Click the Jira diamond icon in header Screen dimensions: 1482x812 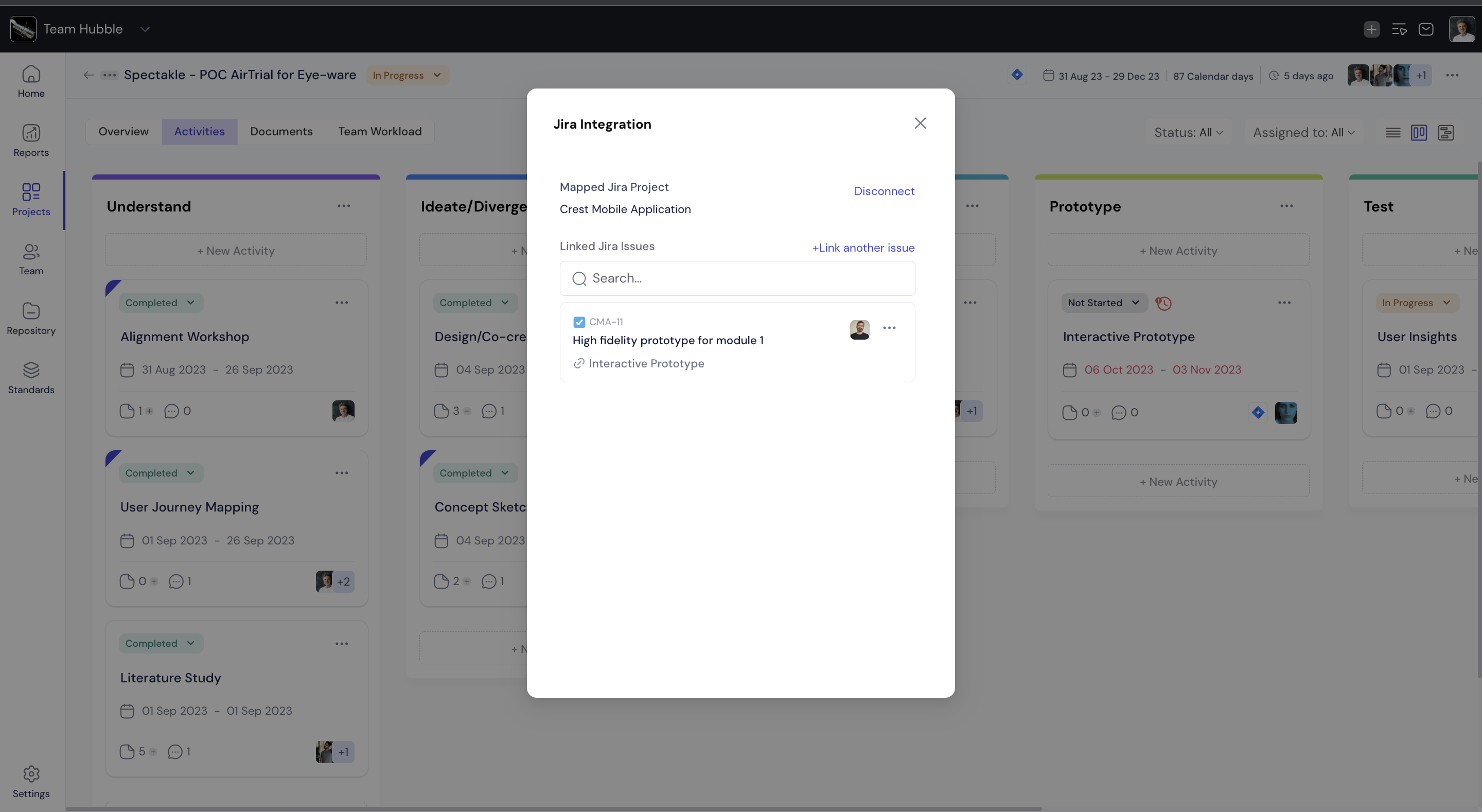tap(1017, 75)
